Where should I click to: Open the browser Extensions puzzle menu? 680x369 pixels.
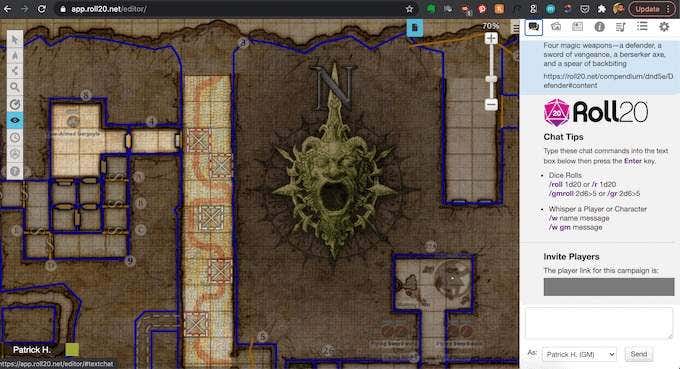602,9
